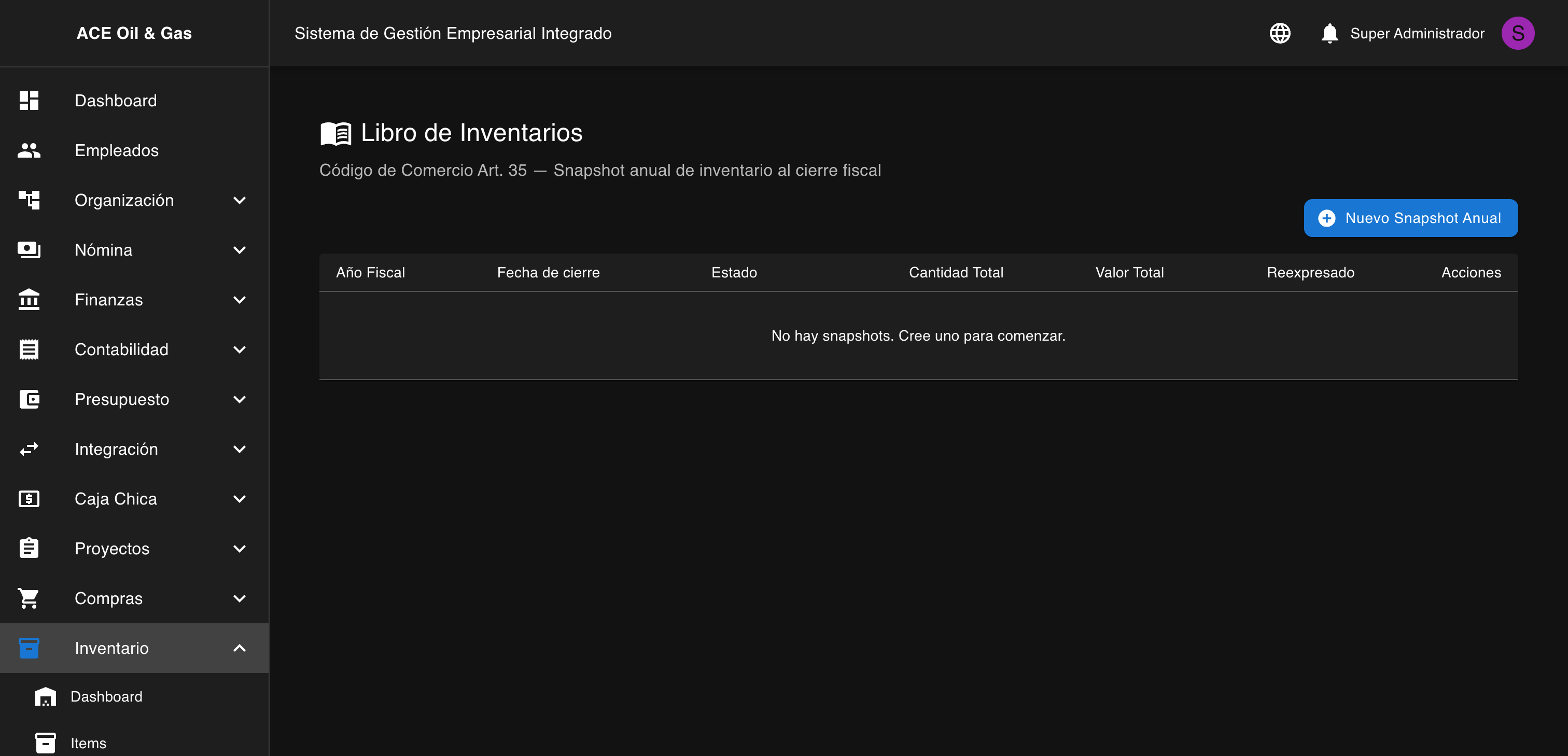Click the Estado column header
This screenshot has width=1568, height=756.
pos(734,273)
